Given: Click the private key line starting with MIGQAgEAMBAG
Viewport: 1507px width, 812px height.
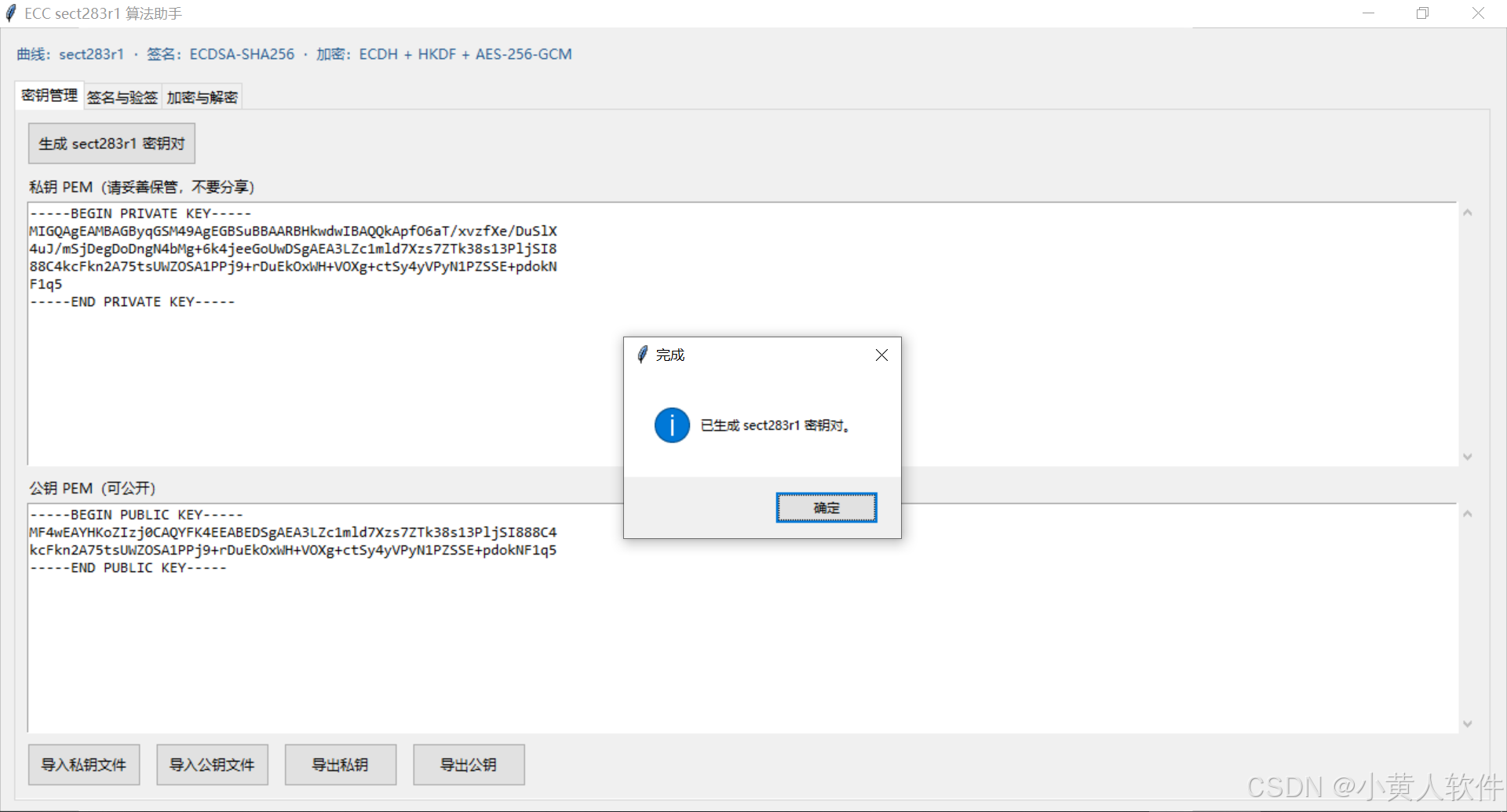Looking at the screenshot, I should point(293,231).
